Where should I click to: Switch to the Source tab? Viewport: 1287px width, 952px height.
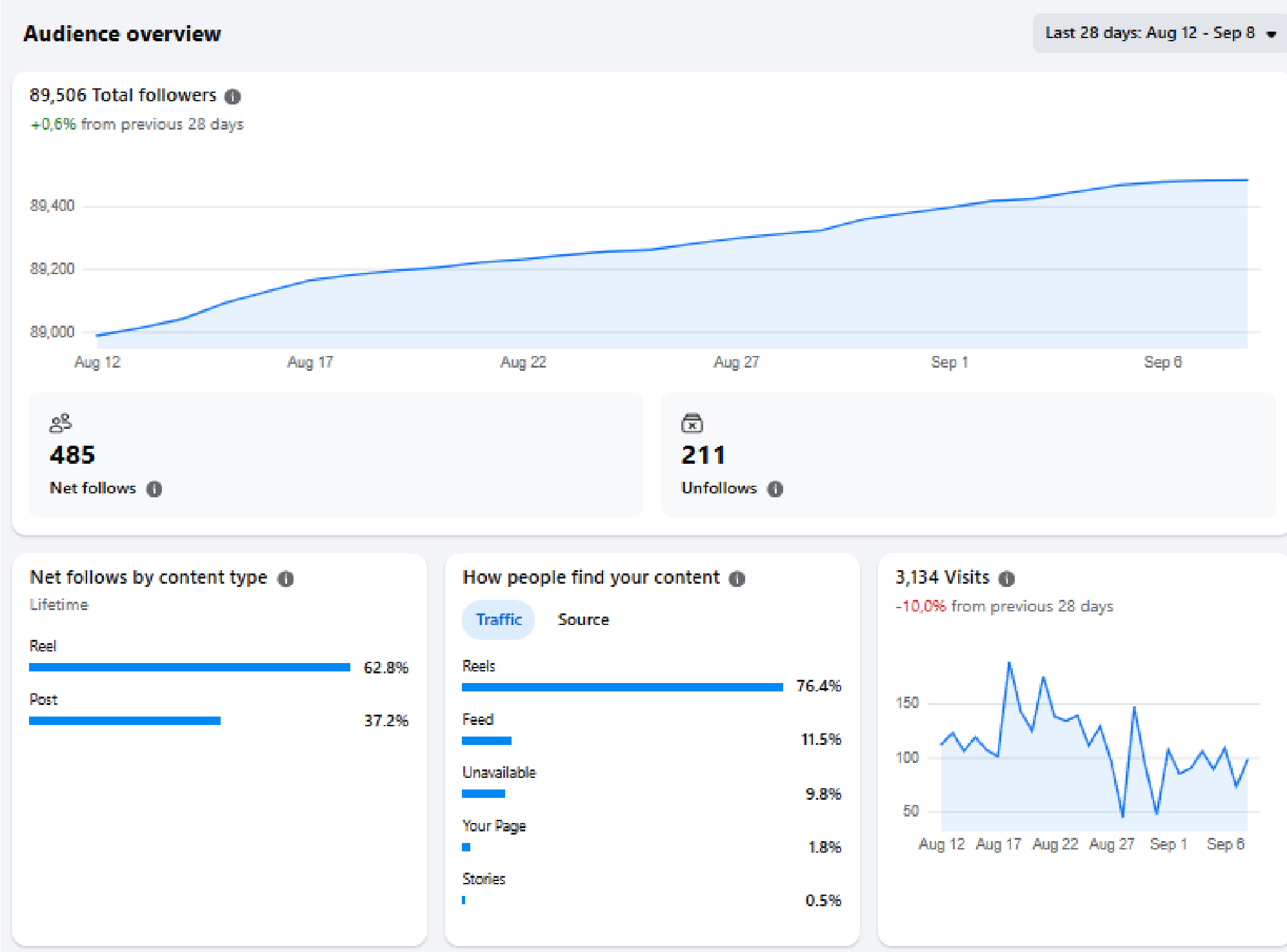point(583,619)
